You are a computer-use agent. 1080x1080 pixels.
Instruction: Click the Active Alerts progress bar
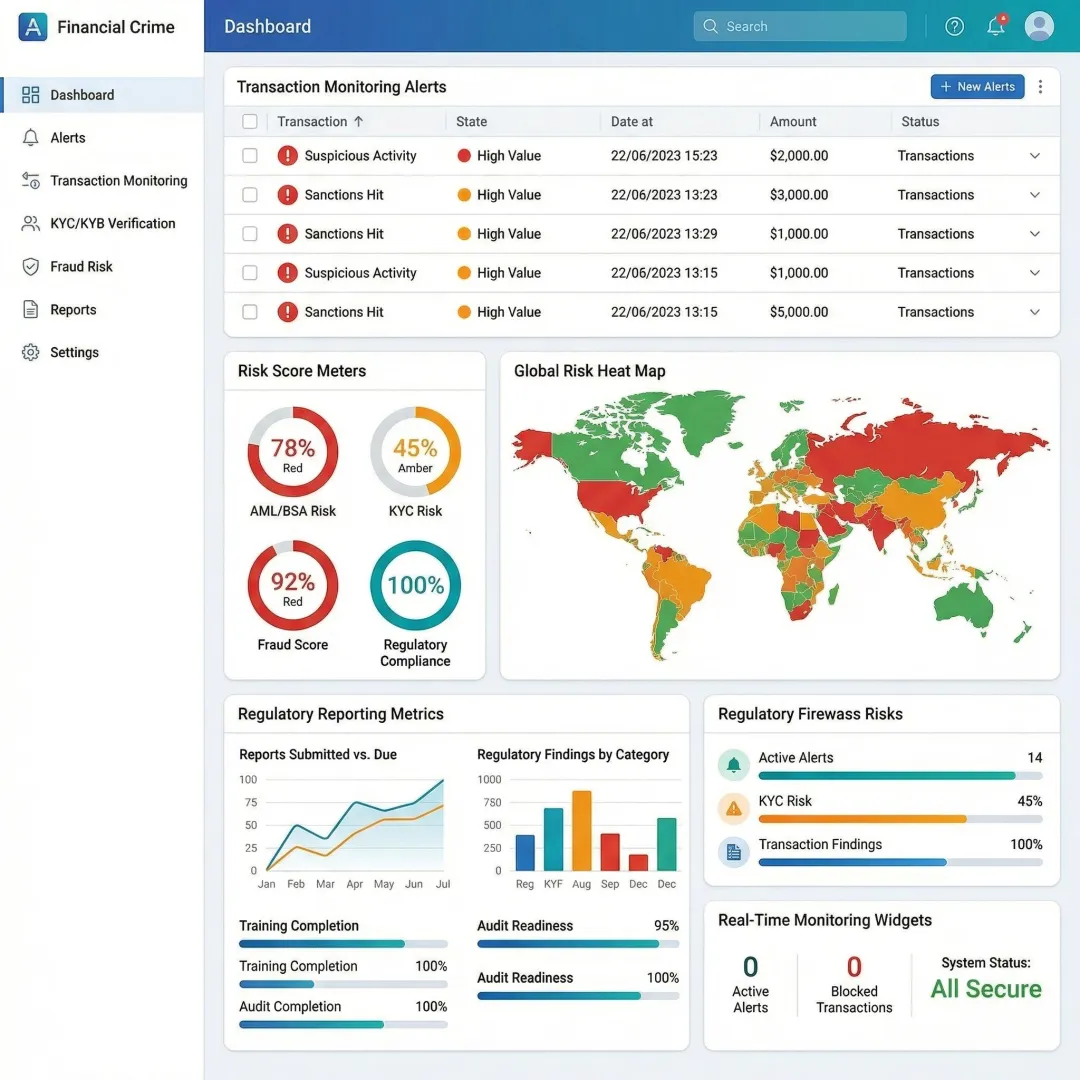(x=900, y=776)
